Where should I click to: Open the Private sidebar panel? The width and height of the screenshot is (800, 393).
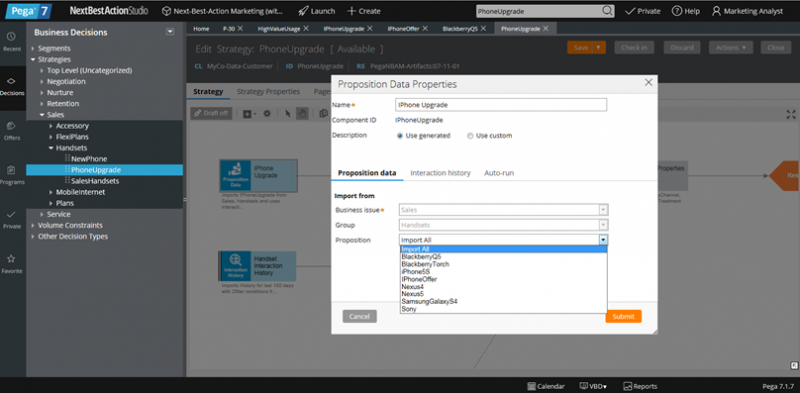click(12, 219)
